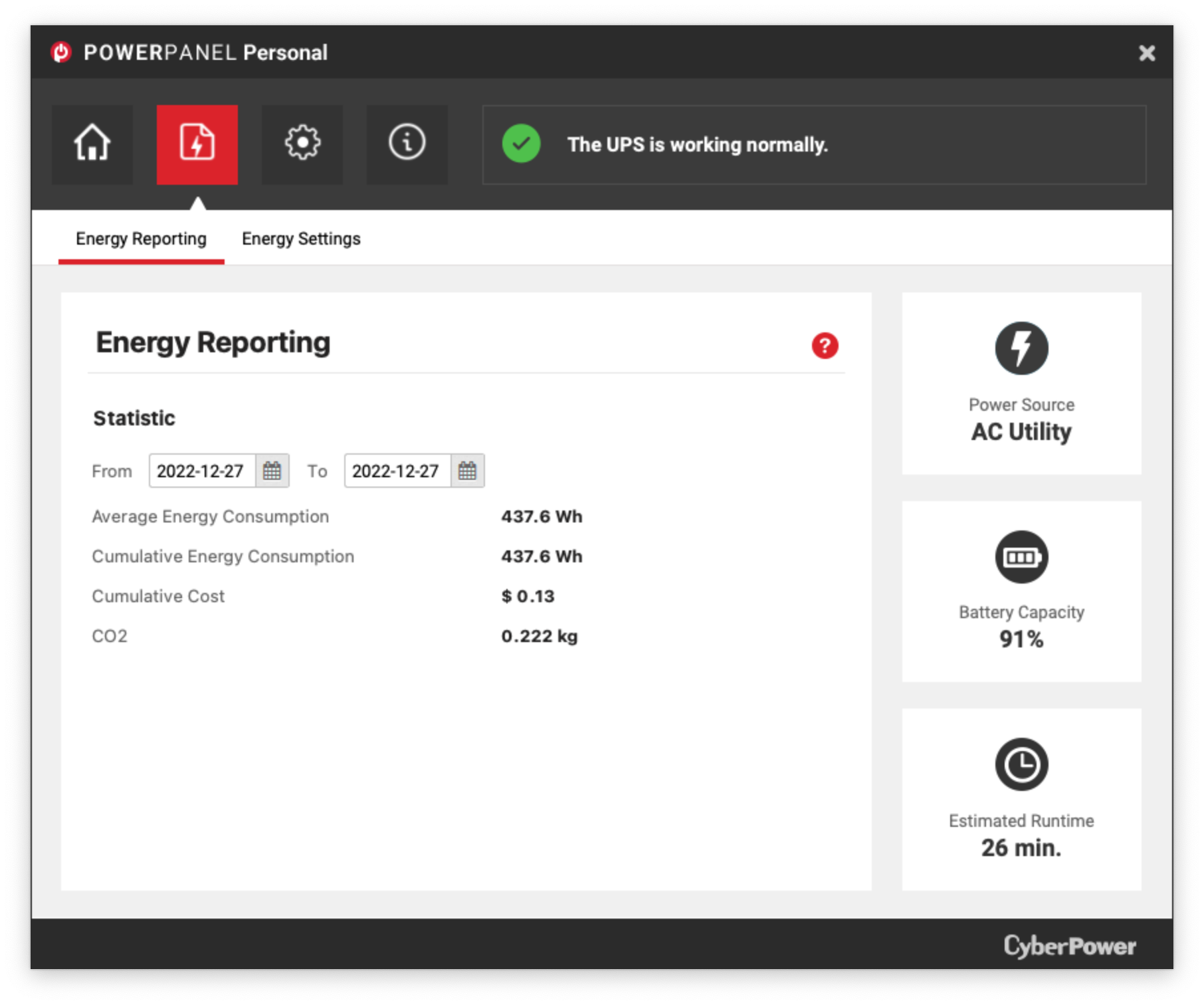Click the CyberPower logo

click(1069, 945)
